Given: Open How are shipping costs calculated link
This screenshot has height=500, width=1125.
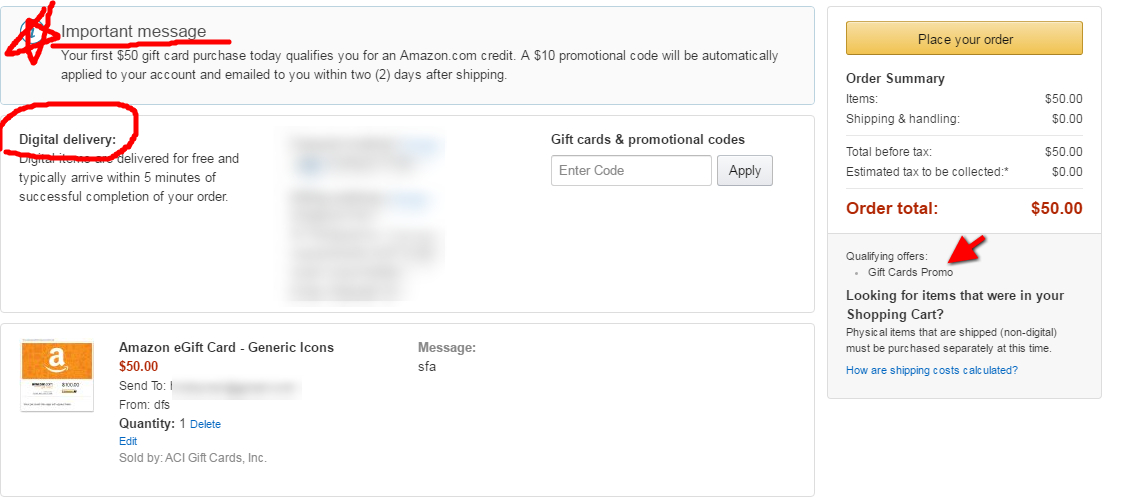Looking at the screenshot, I should 931,370.
